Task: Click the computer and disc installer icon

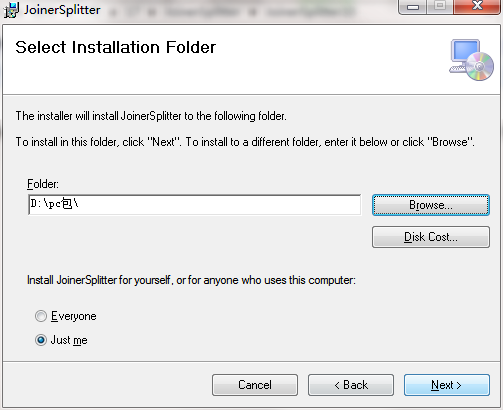Action: coord(471,60)
